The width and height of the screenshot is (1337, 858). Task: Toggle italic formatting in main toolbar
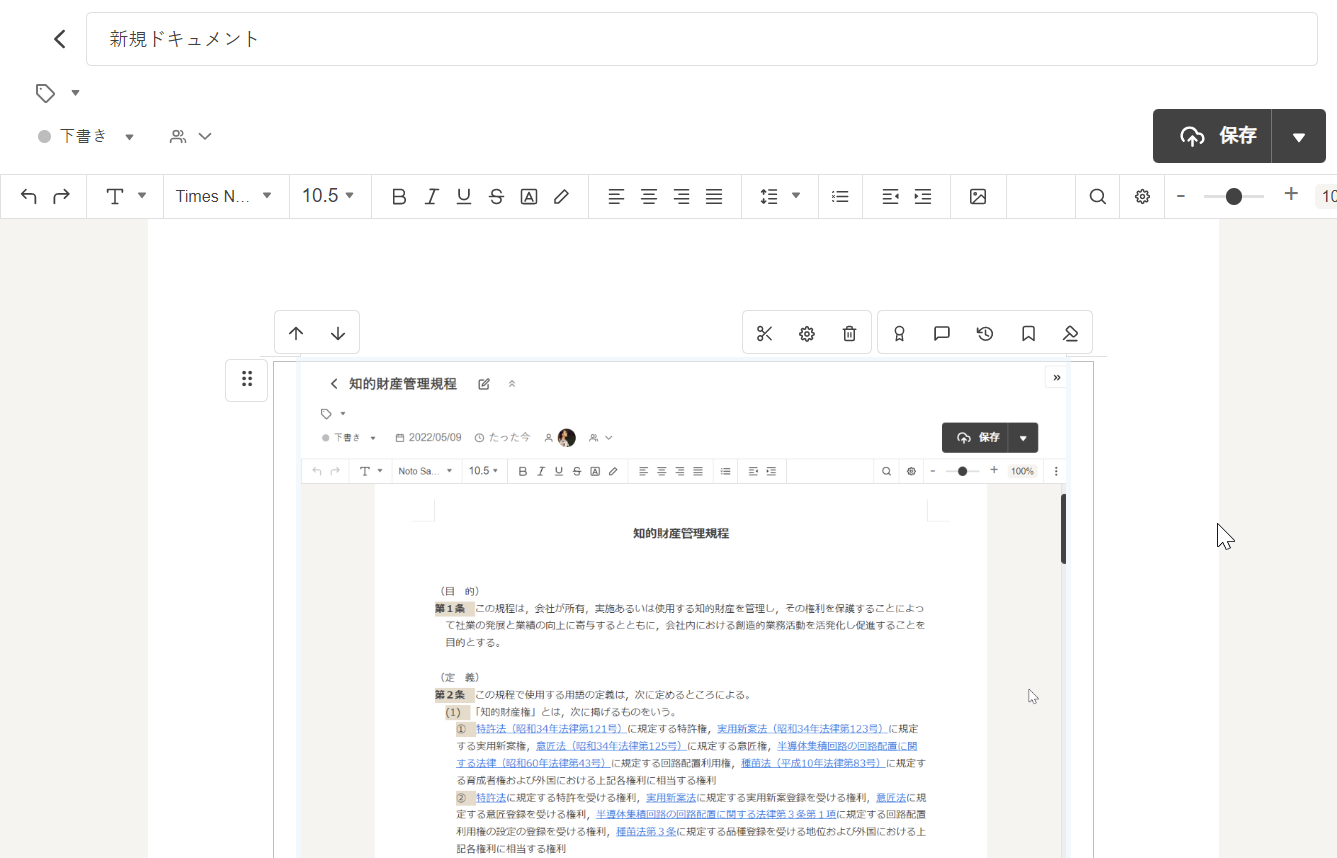(x=431, y=197)
